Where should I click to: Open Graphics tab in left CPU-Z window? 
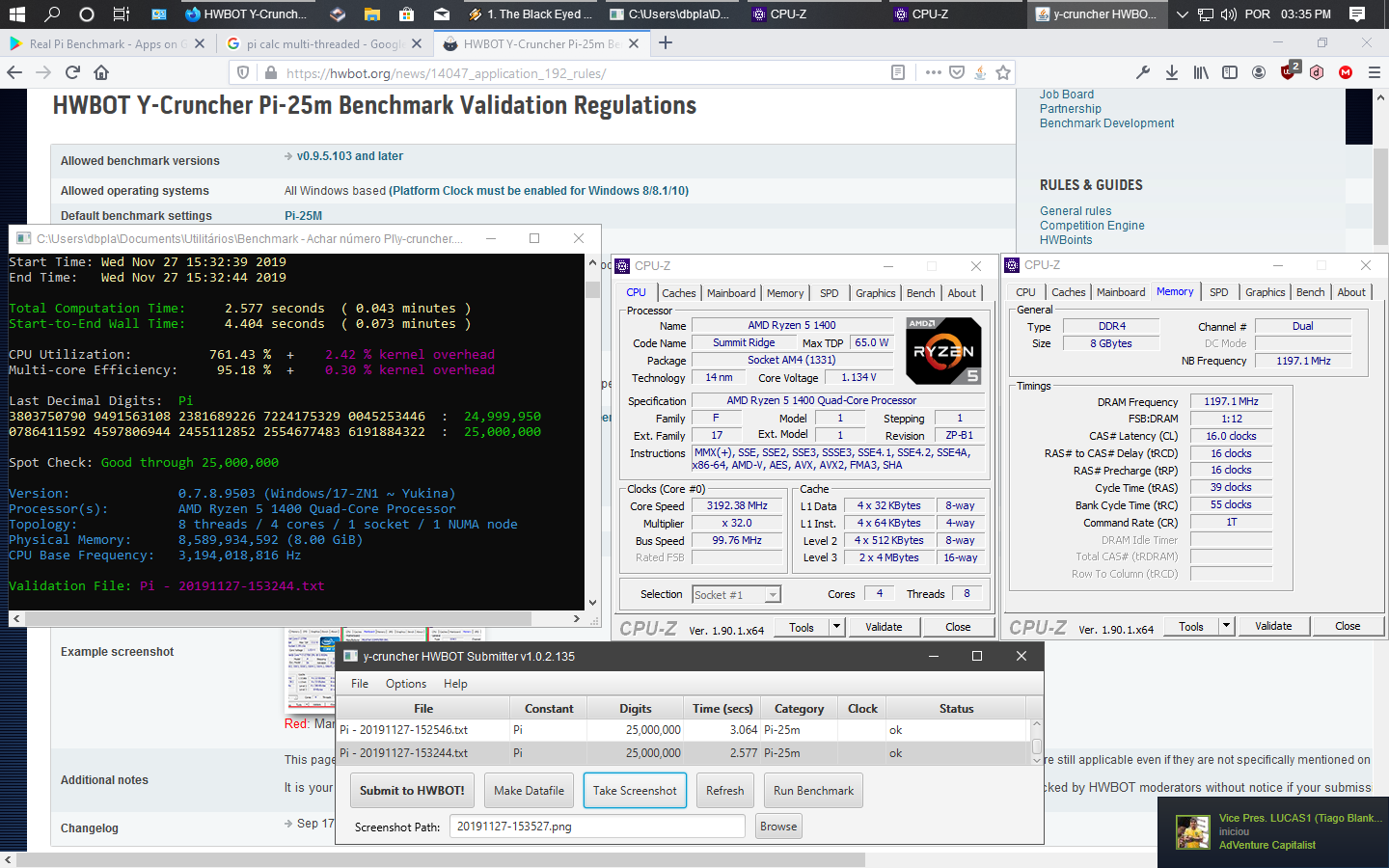[x=875, y=293]
